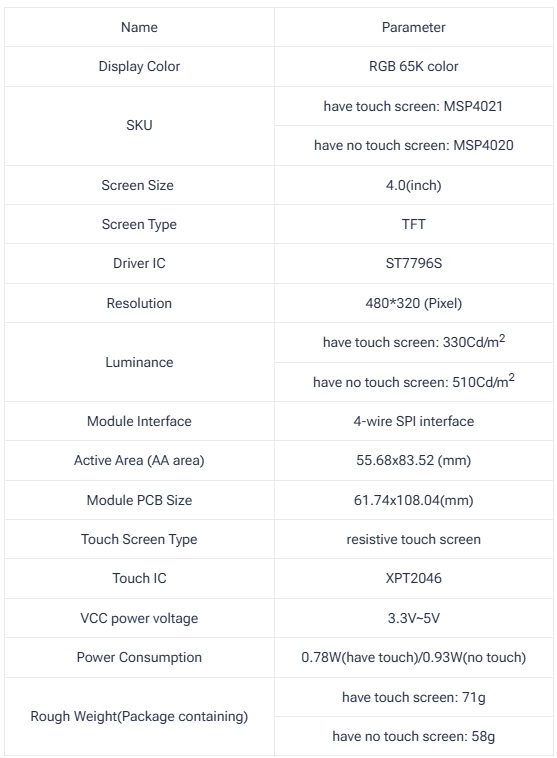Select the 61.74x108.04(mm) PCB size
This screenshot has height=758, width=557.
413,500
